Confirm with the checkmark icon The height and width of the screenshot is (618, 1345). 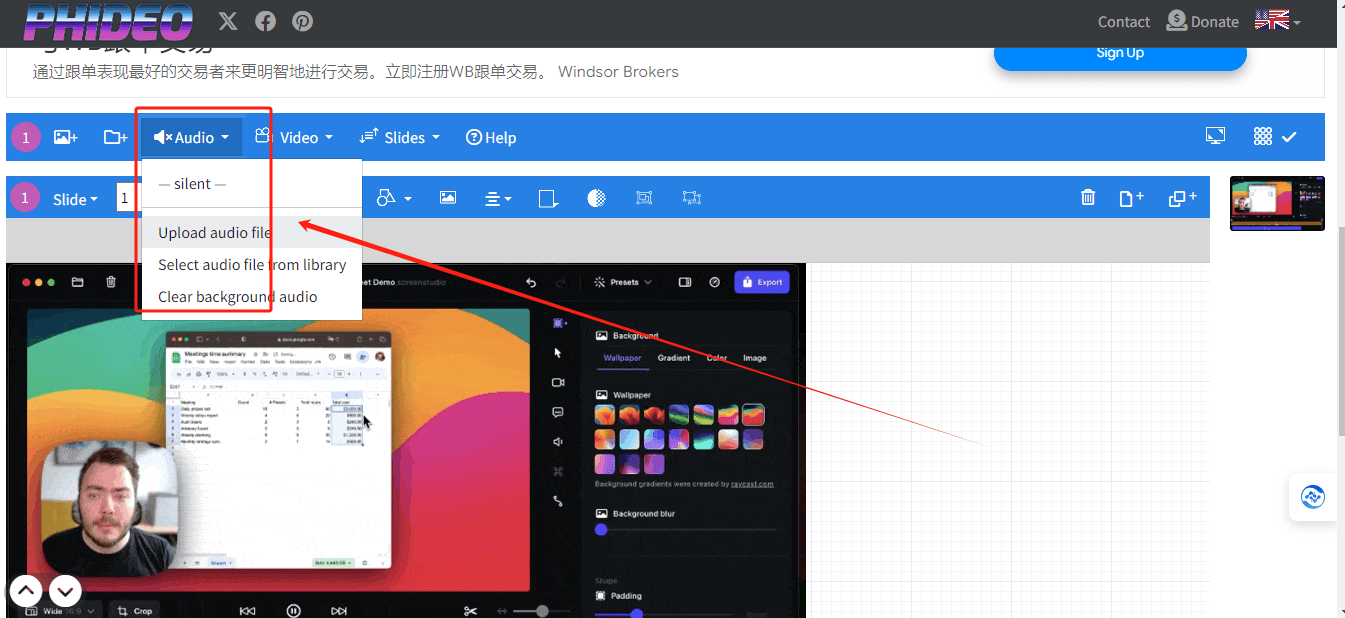[x=1289, y=136]
